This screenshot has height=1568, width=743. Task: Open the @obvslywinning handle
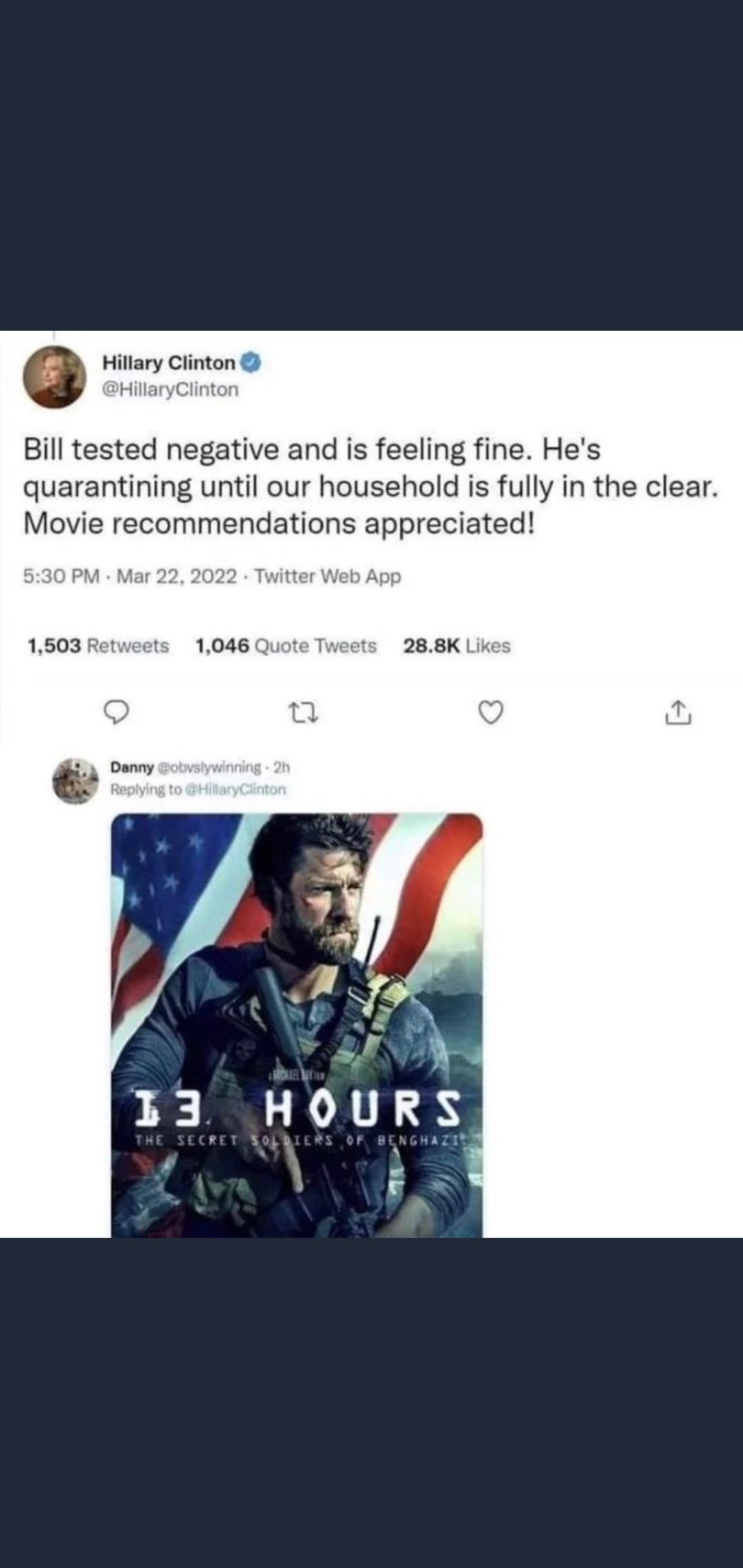[x=210, y=767]
